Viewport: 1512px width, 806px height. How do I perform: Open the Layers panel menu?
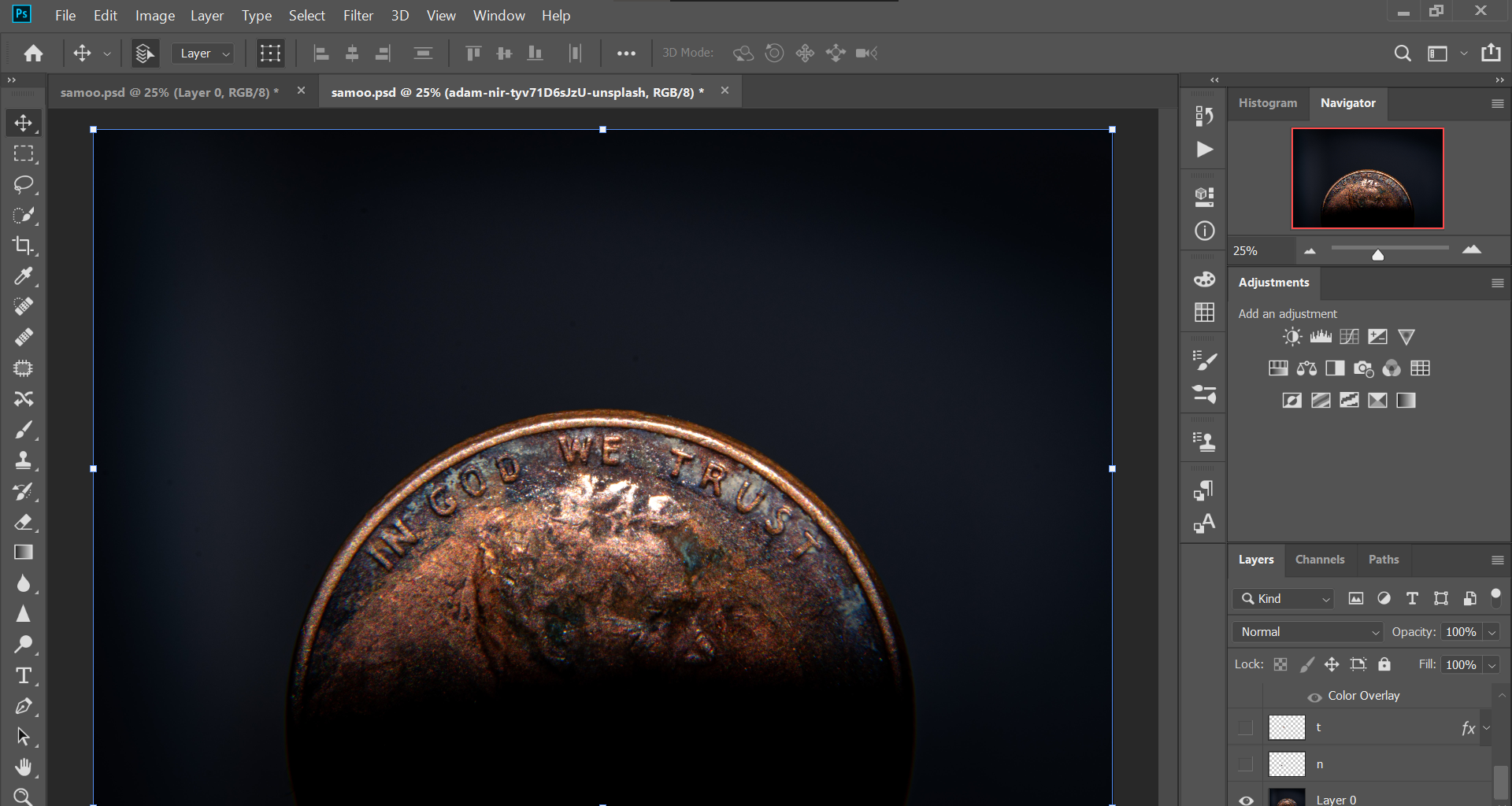point(1498,560)
